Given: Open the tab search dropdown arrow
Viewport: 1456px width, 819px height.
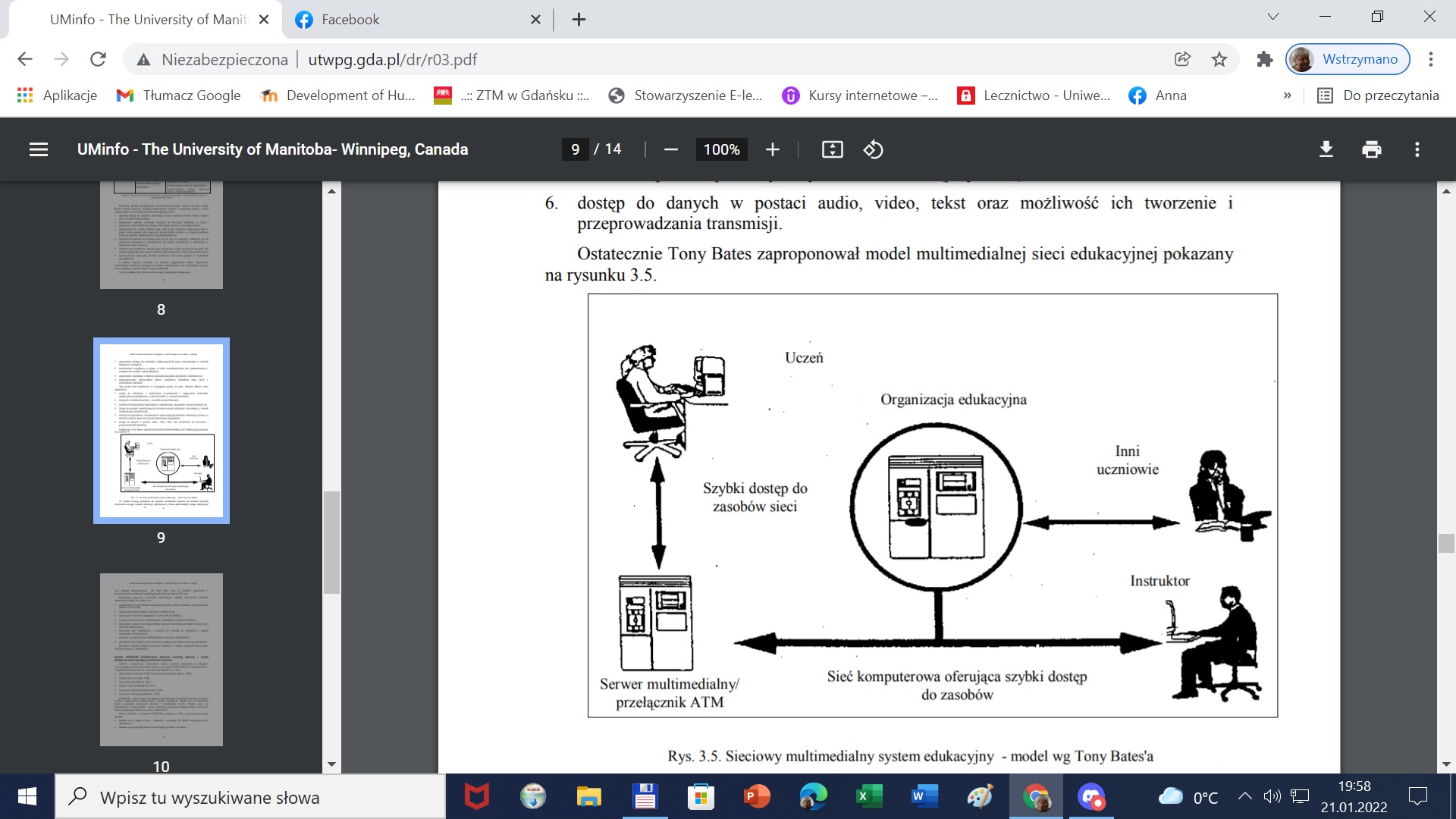Looking at the screenshot, I should (x=1273, y=17).
